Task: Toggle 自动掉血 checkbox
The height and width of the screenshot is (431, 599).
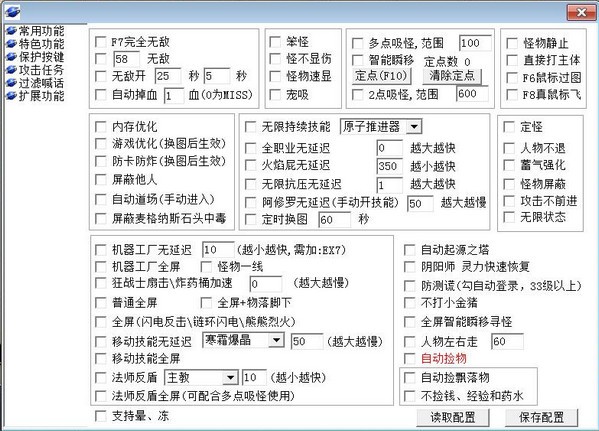Action: [100, 95]
